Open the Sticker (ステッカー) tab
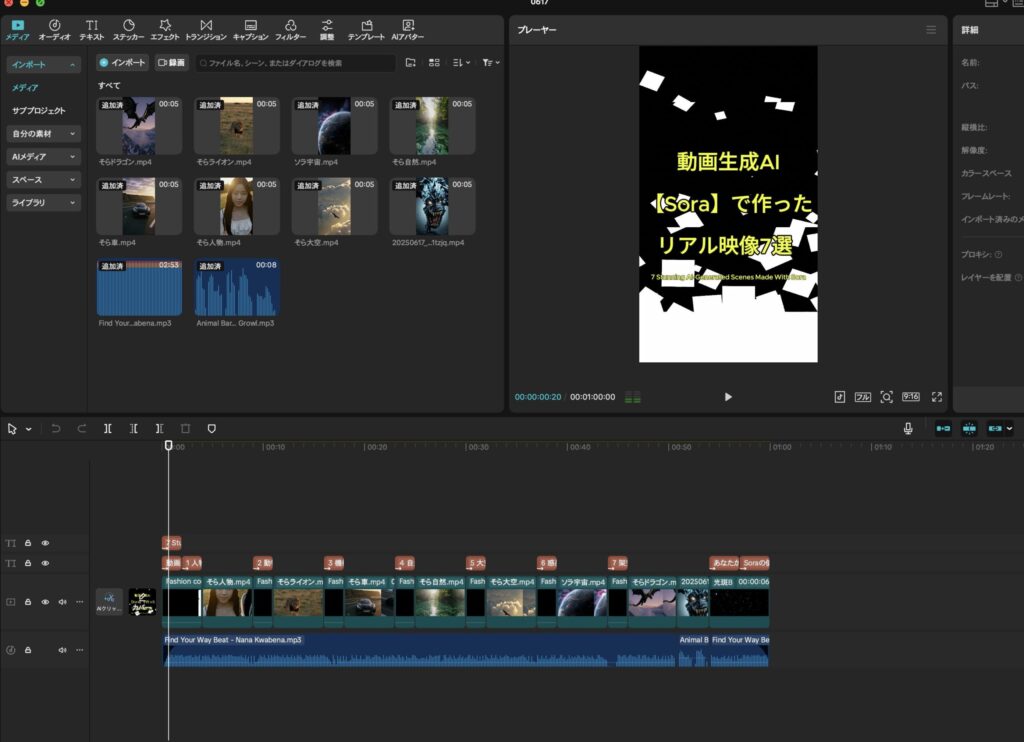Viewport: 1024px width, 742px height. (129, 30)
